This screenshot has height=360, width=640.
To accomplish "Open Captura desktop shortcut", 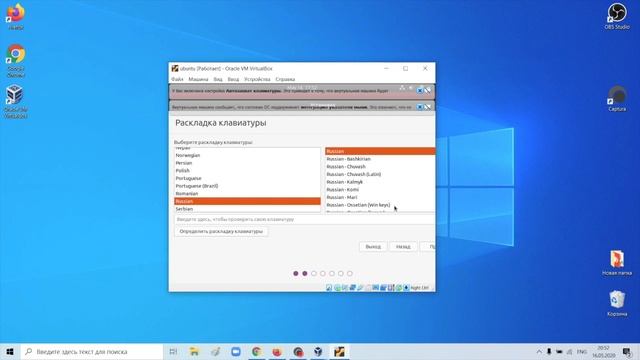I will [x=617, y=98].
